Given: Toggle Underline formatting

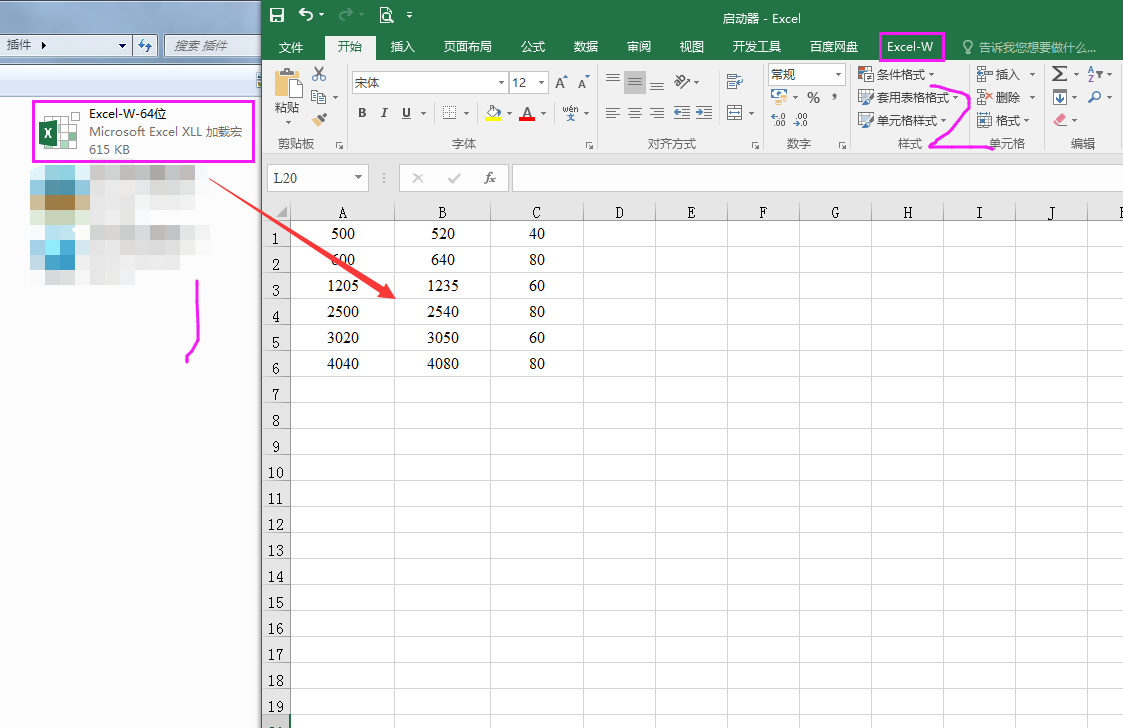Looking at the screenshot, I should [x=406, y=112].
